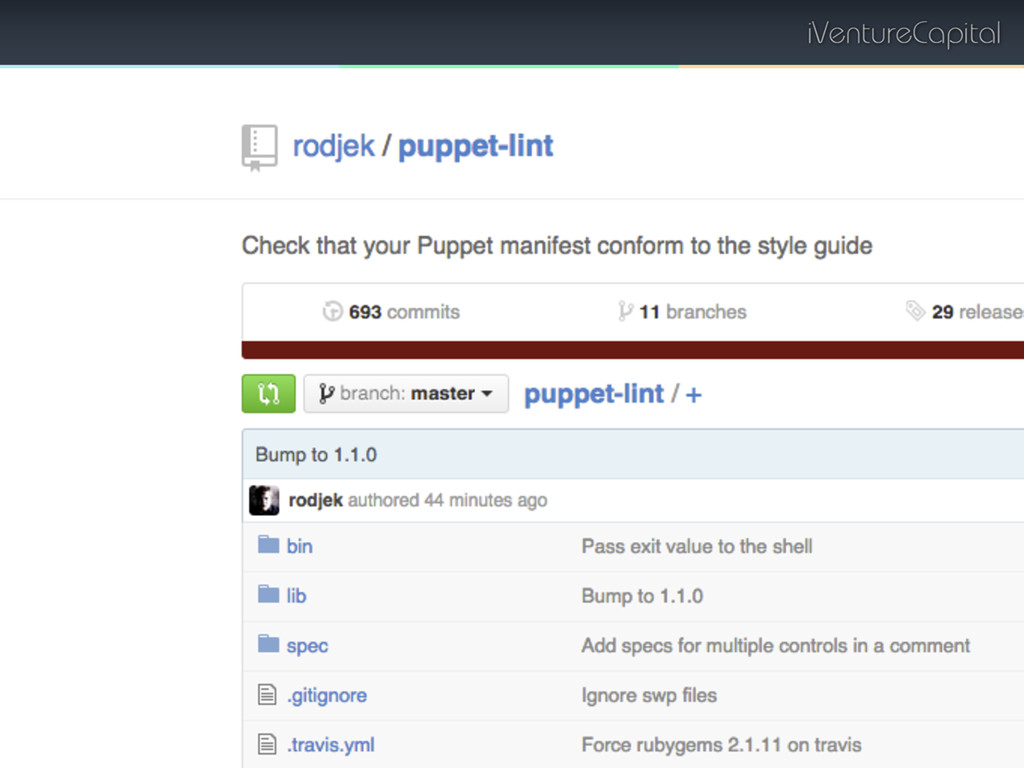Click the iVentureCapital logo
The height and width of the screenshot is (768, 1024).
click(x=904, y=33)
